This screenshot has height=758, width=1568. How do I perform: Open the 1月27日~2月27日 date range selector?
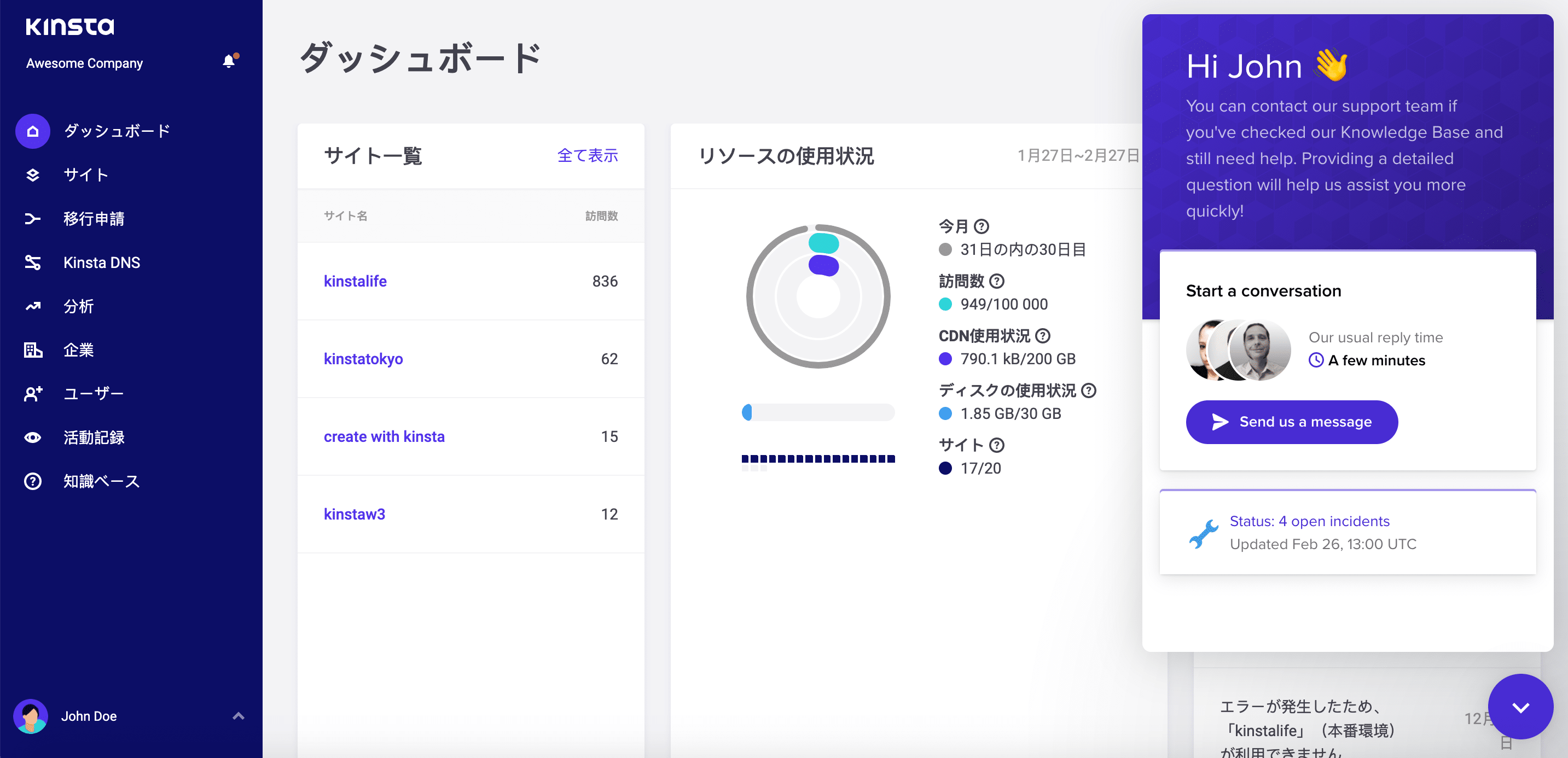1077,156
